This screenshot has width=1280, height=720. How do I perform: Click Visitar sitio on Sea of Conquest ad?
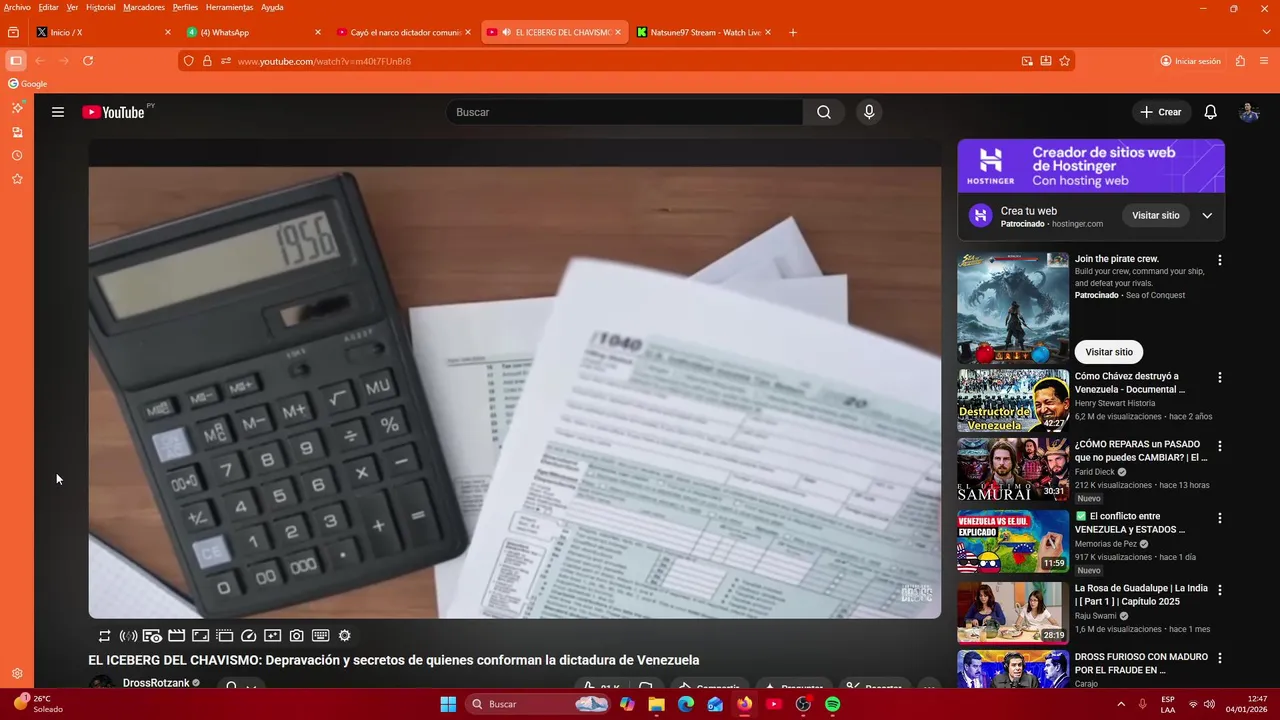(1109, 352)
